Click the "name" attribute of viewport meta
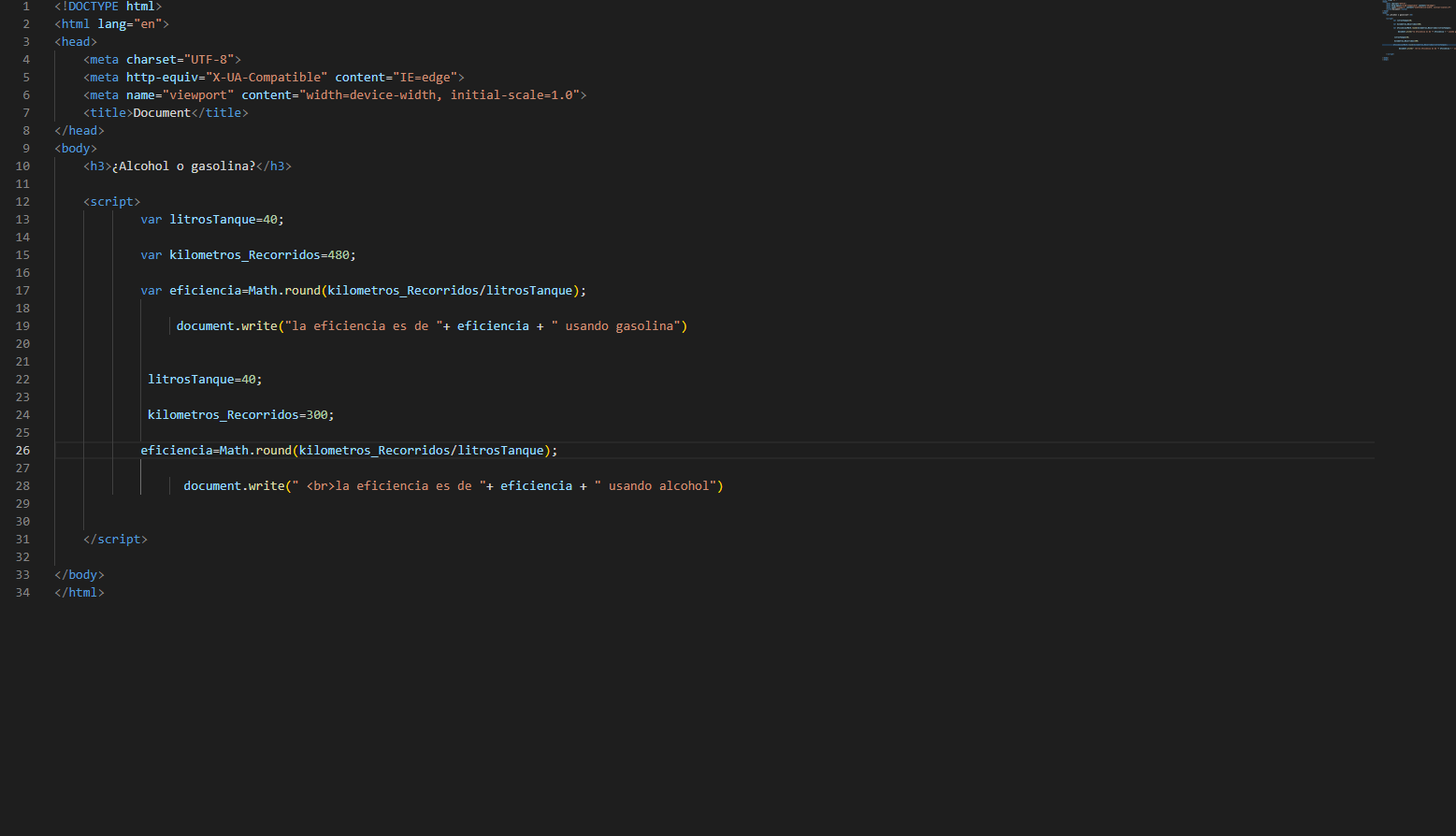This screenshot has width=1456, height=836. click(x=140, y=95)
